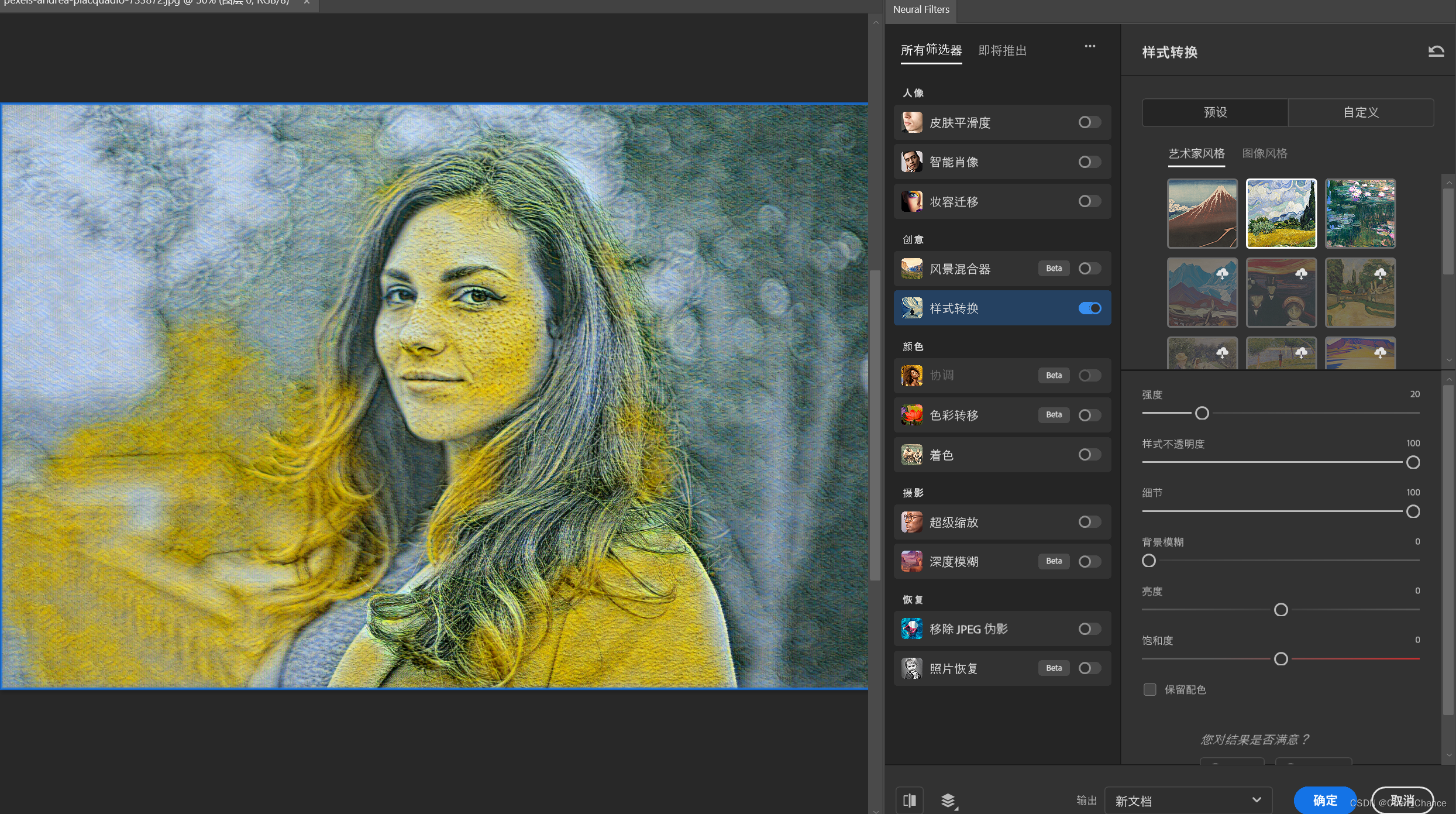Select the 自定义 button
The width and height of the screenshot is (1456, 814).
click(x=1361, y=112)
